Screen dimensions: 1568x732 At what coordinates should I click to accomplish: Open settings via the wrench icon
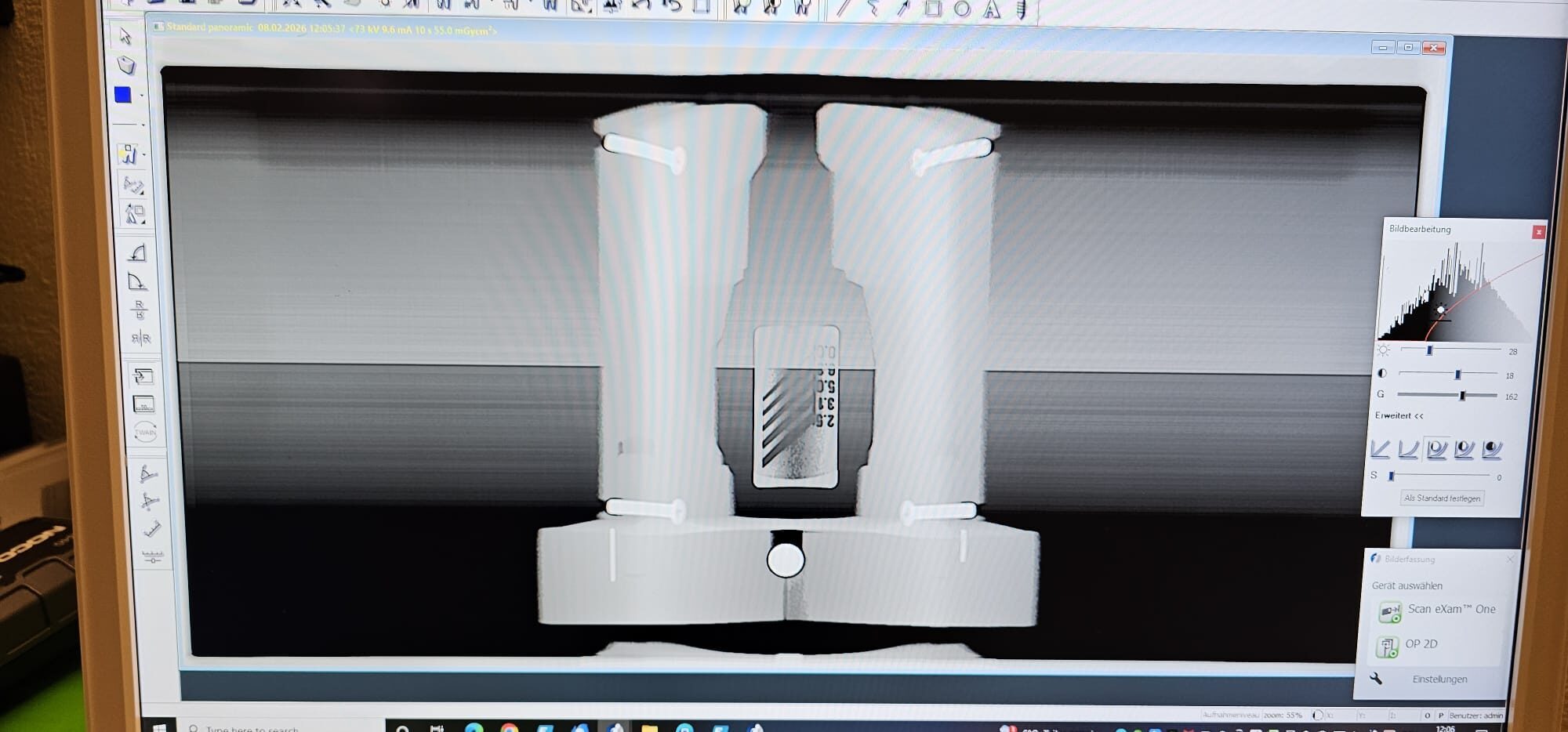pos(1376,679)
